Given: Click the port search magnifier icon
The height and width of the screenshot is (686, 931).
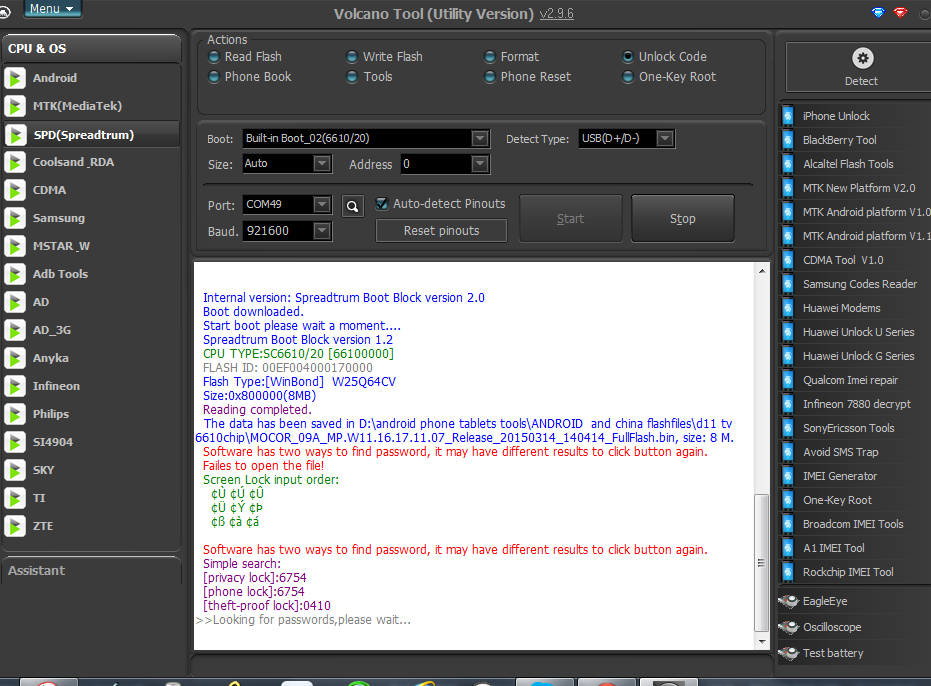Looking at the screenshot, I should tap(353, 206).
